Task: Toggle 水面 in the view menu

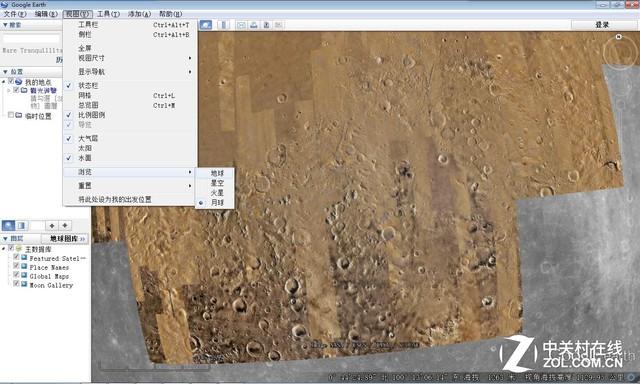Action: 130,158
